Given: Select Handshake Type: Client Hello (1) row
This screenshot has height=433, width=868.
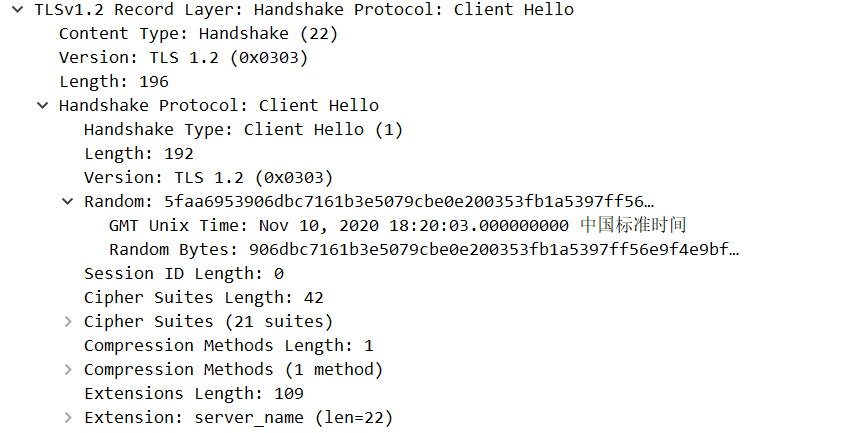Looking at the screenshot, I should (x=243, y=130).
